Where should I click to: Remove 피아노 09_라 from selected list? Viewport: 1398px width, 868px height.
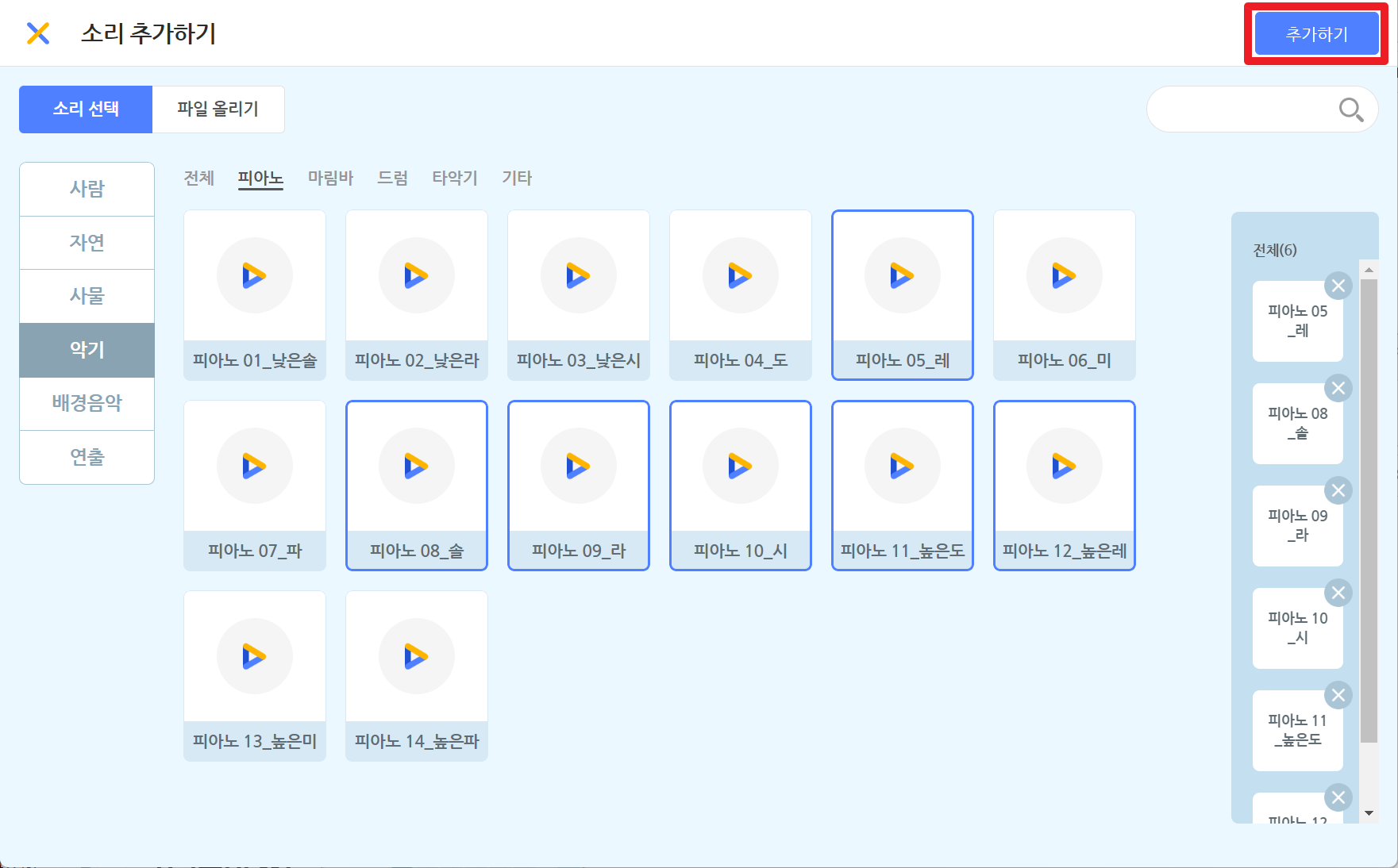click(x=1338, y=490)
